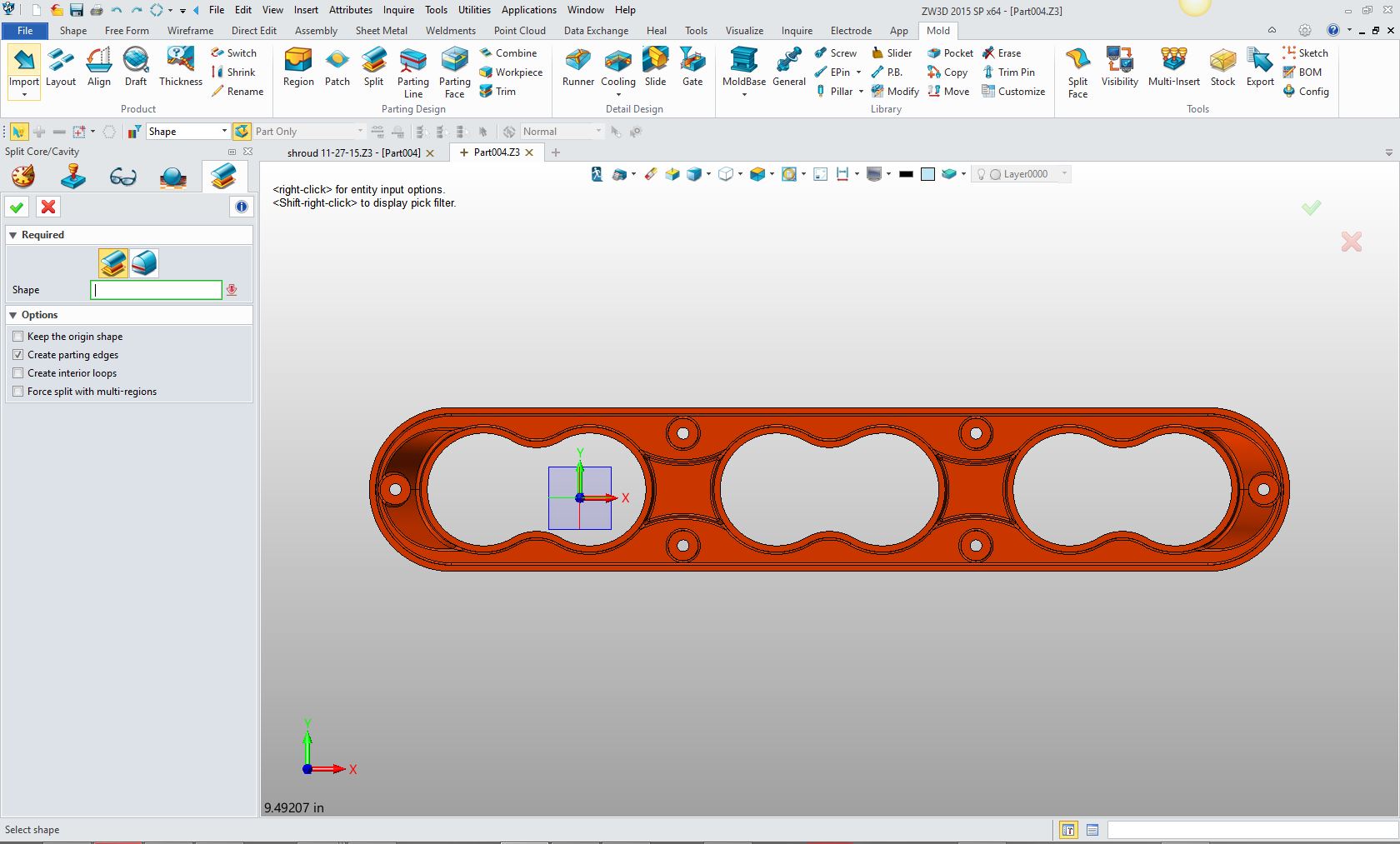Open the Inquire menu in menu bar
Screen dimensions: 1400x844
point(398,10)
